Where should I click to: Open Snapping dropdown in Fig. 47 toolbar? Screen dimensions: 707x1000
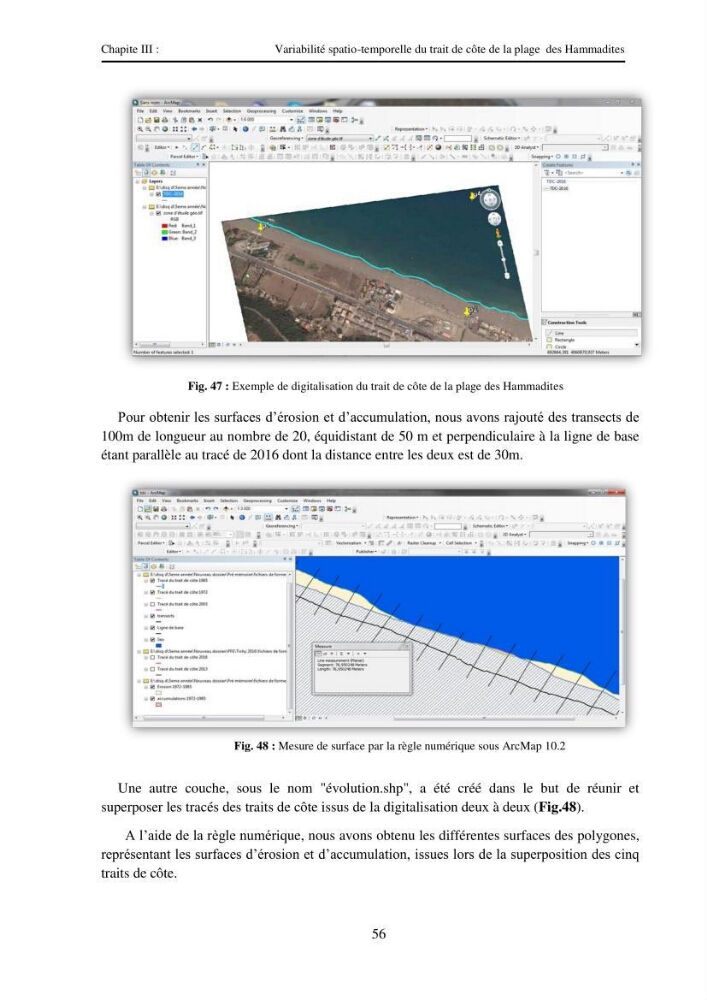(x=542, y=156)
